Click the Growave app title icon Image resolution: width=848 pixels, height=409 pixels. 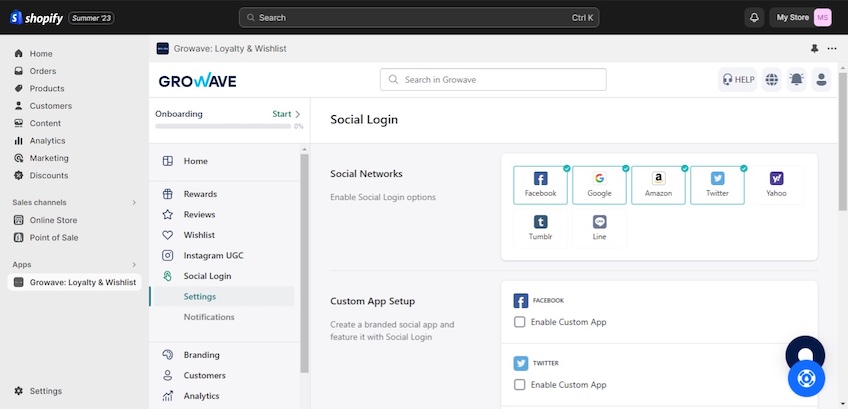(163, 49)
